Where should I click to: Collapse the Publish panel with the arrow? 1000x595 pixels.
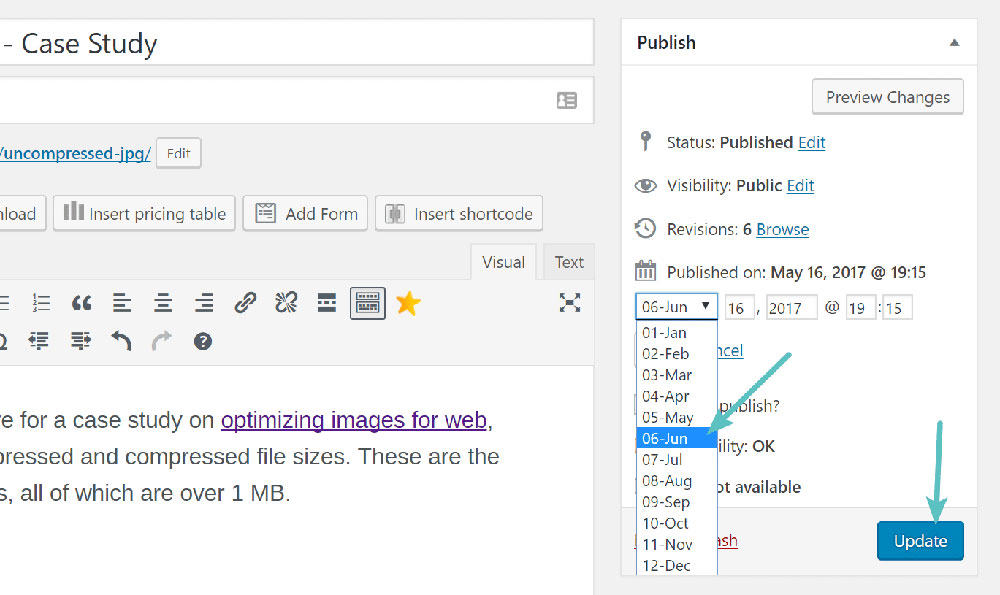954,43
